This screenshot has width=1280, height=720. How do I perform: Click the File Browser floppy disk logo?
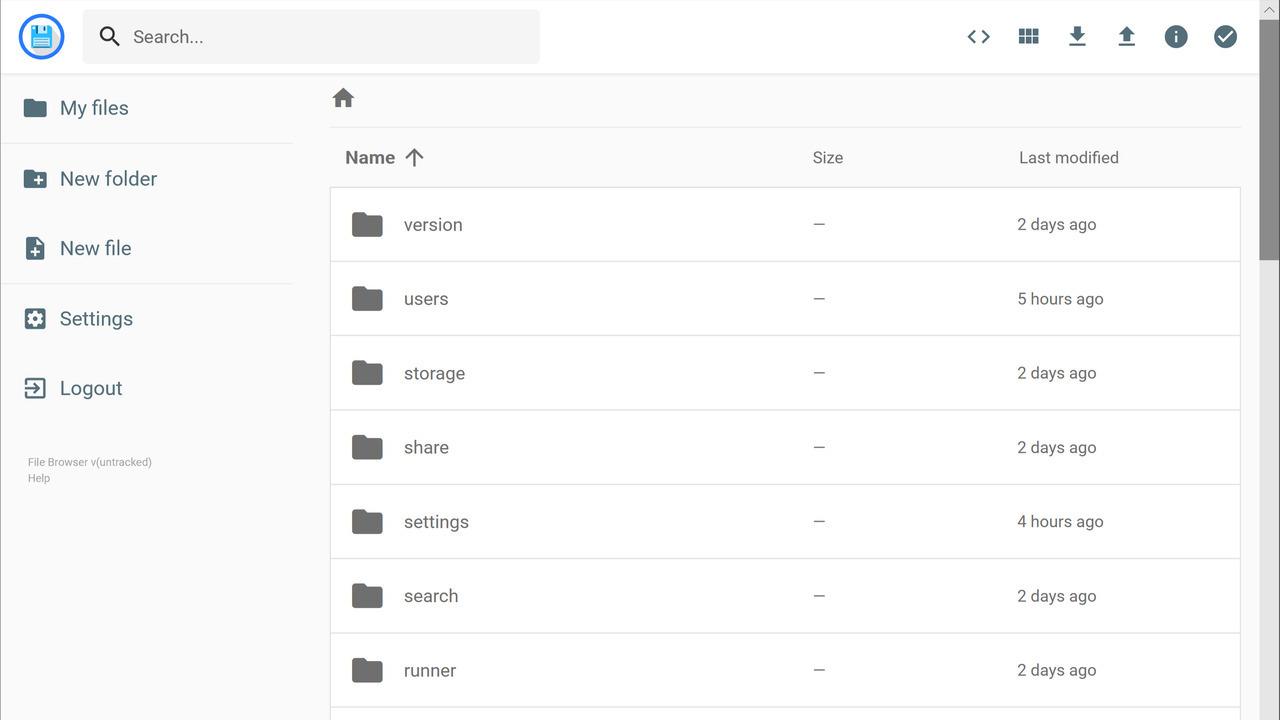pos(41,37)
